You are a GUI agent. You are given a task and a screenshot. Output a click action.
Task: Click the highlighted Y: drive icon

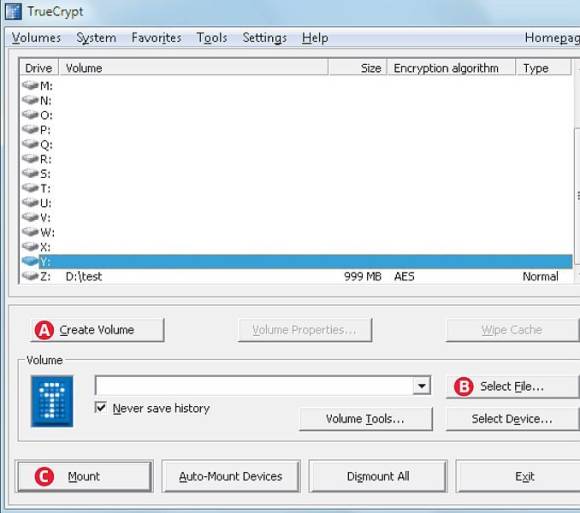click(x=30, y=261)
